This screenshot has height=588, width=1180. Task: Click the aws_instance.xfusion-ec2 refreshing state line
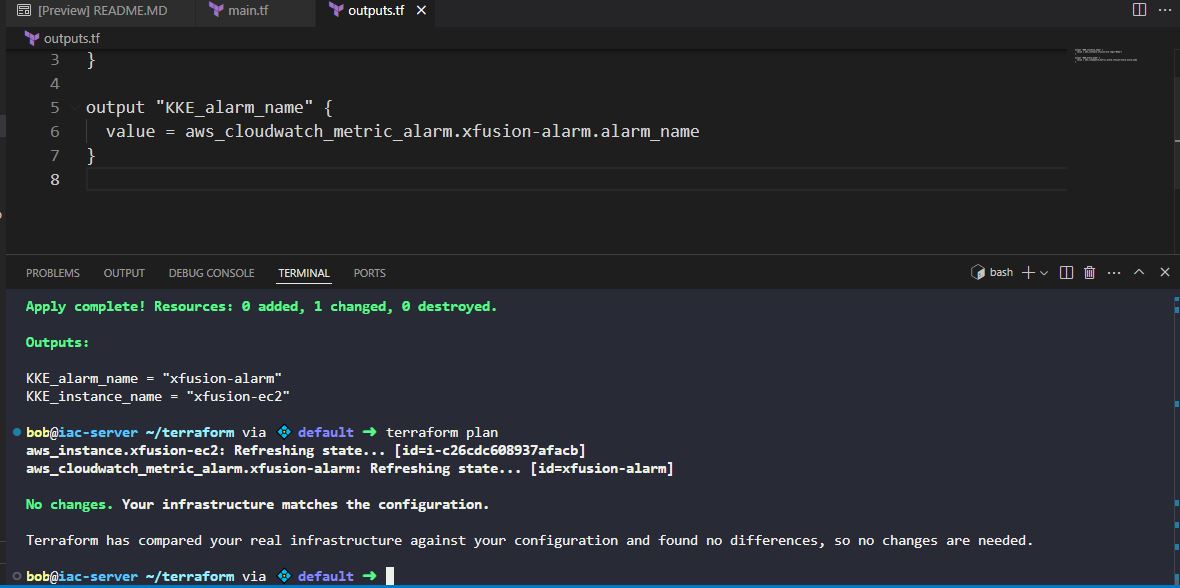click(306, 450)
